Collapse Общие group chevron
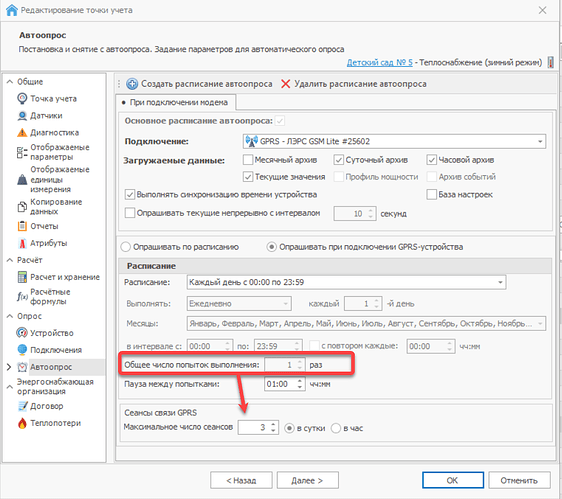Viewport: 562px width, 499px height. click(10, 82)
